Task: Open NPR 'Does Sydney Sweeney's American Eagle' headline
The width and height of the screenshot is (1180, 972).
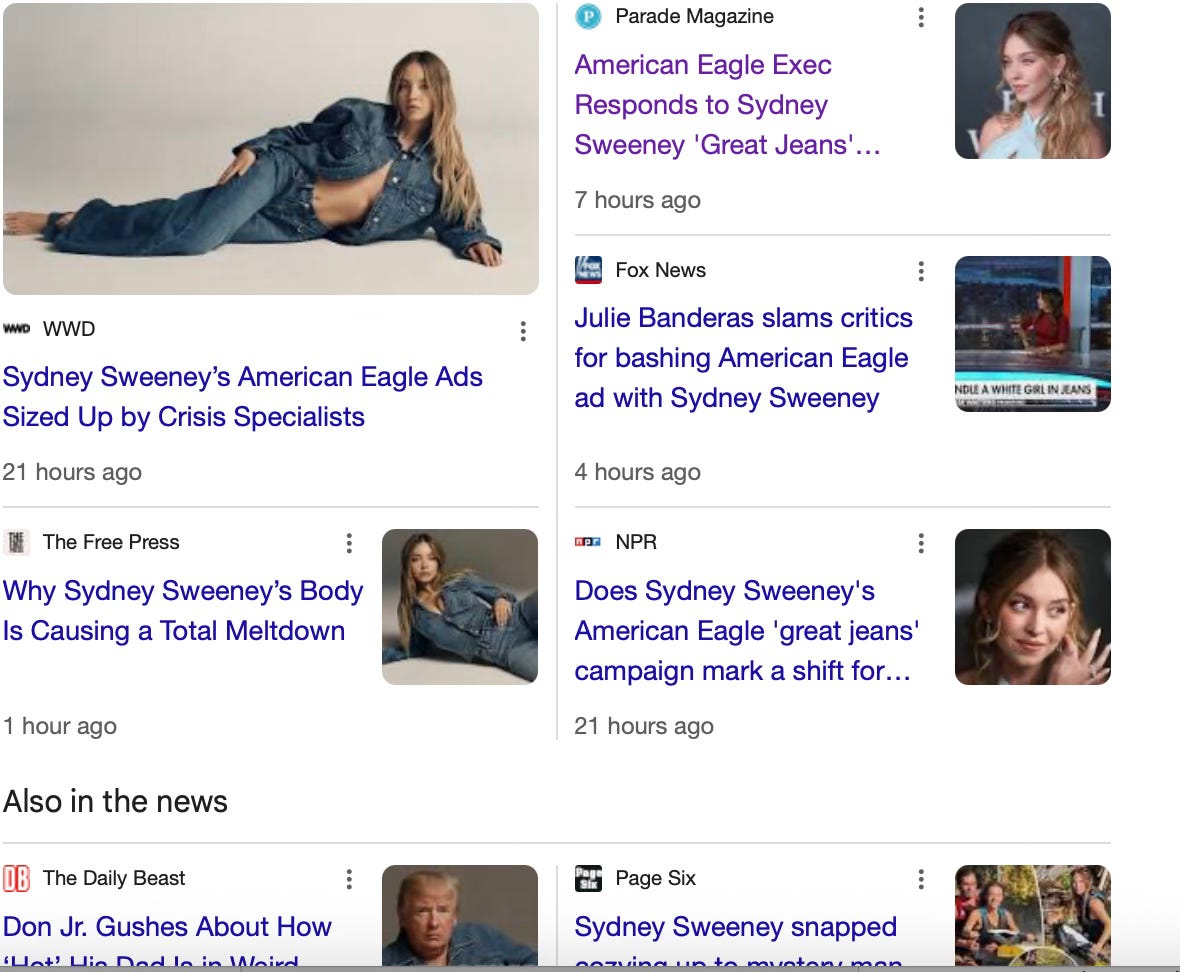Action: tap(747, 630)
